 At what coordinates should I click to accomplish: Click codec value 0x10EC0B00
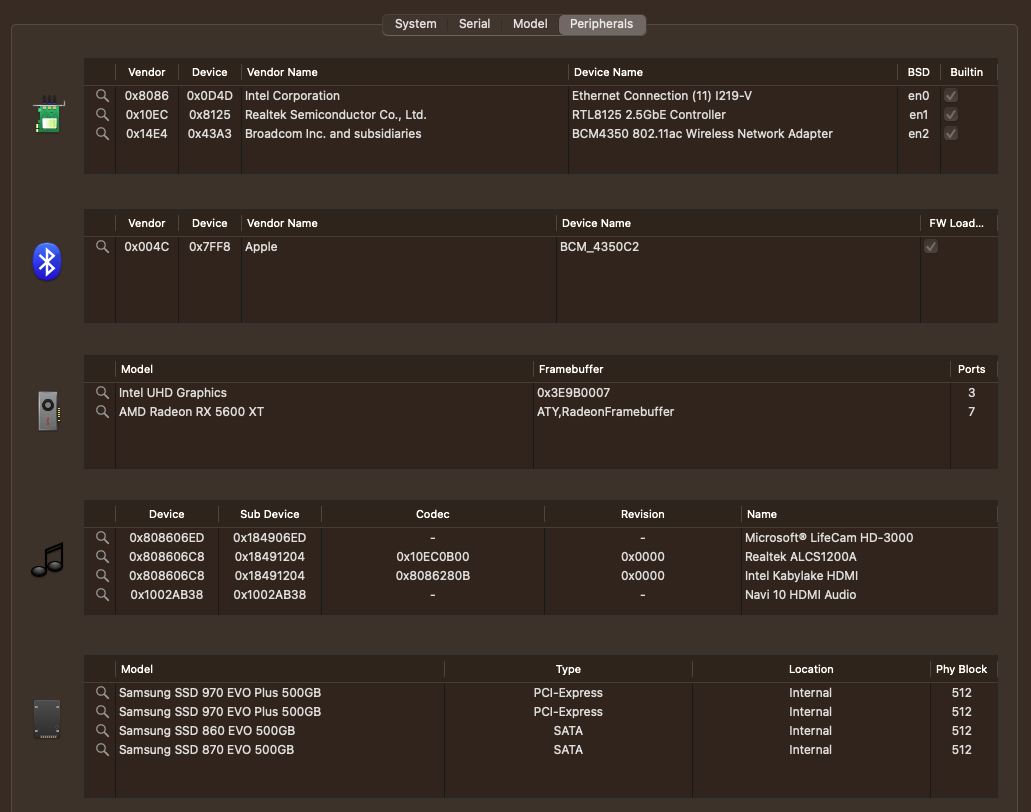click(433, 556)
